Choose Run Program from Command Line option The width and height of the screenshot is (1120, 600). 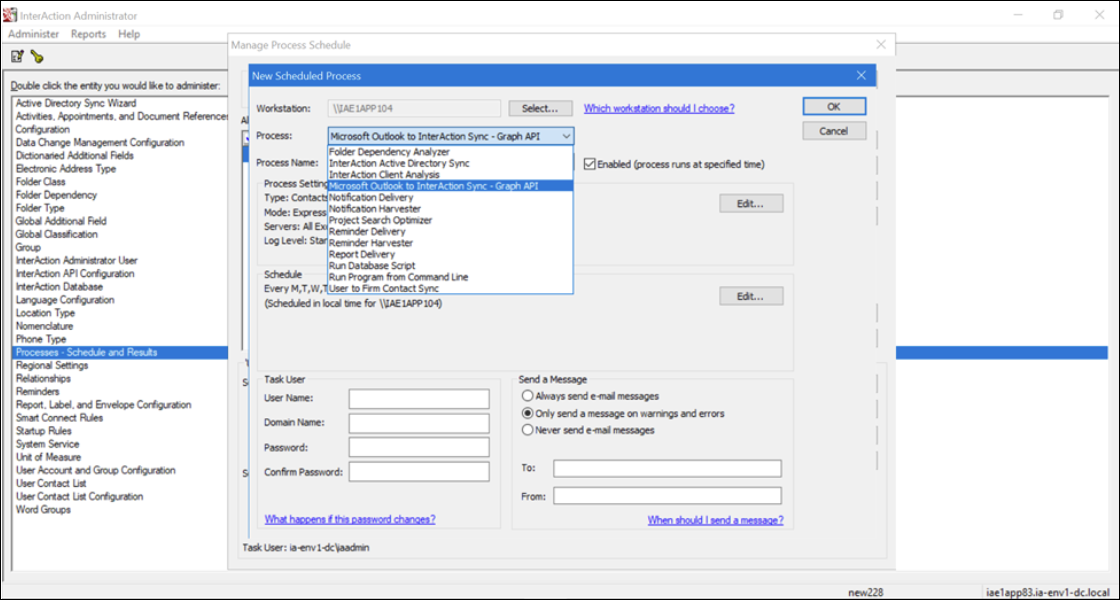[450, 276]
